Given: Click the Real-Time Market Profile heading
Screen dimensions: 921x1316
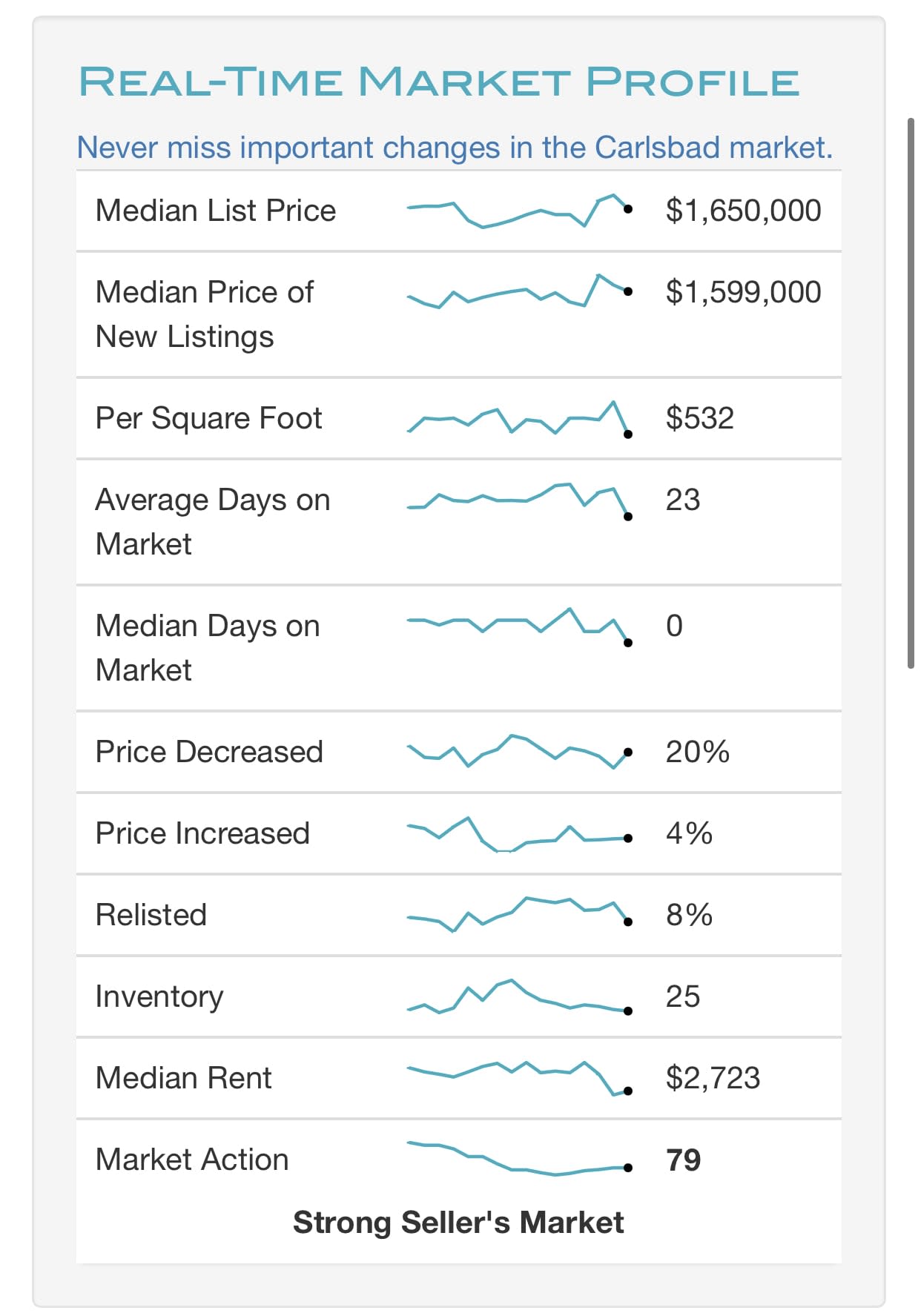Looking at the screenshot, I should (x=439, y=82).
